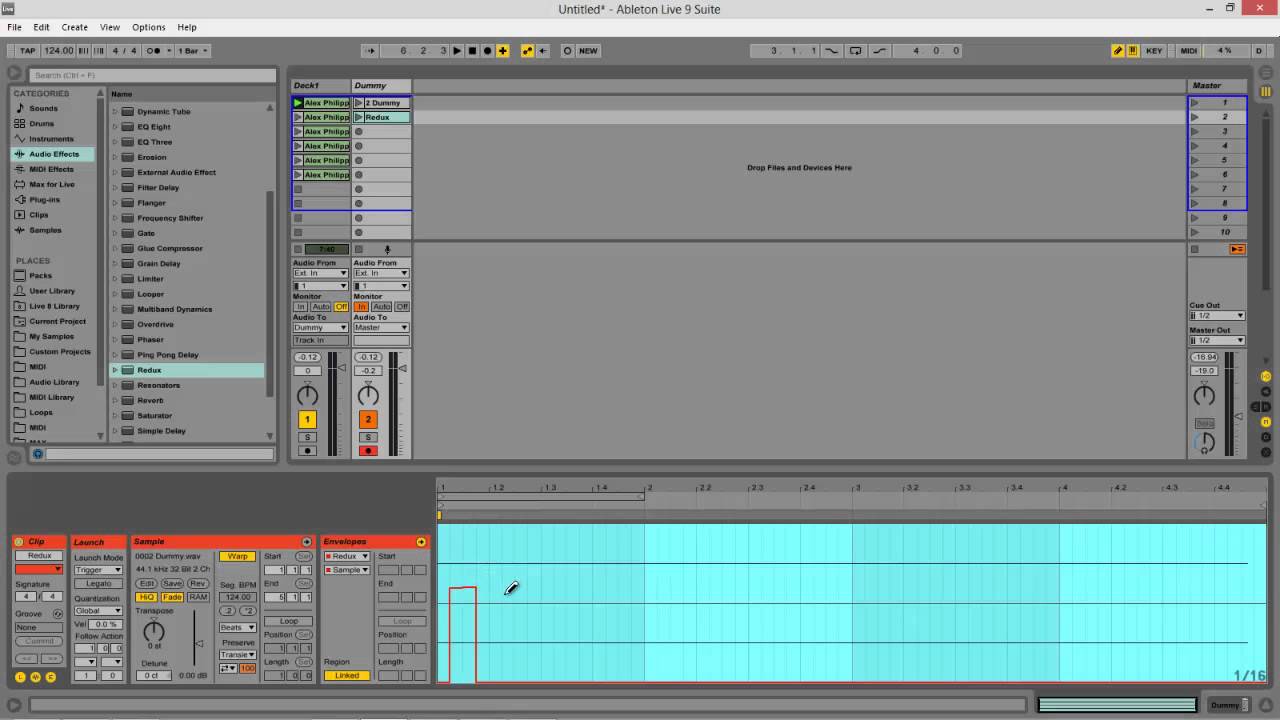Click the transport Play button

(x=457, y=51)
